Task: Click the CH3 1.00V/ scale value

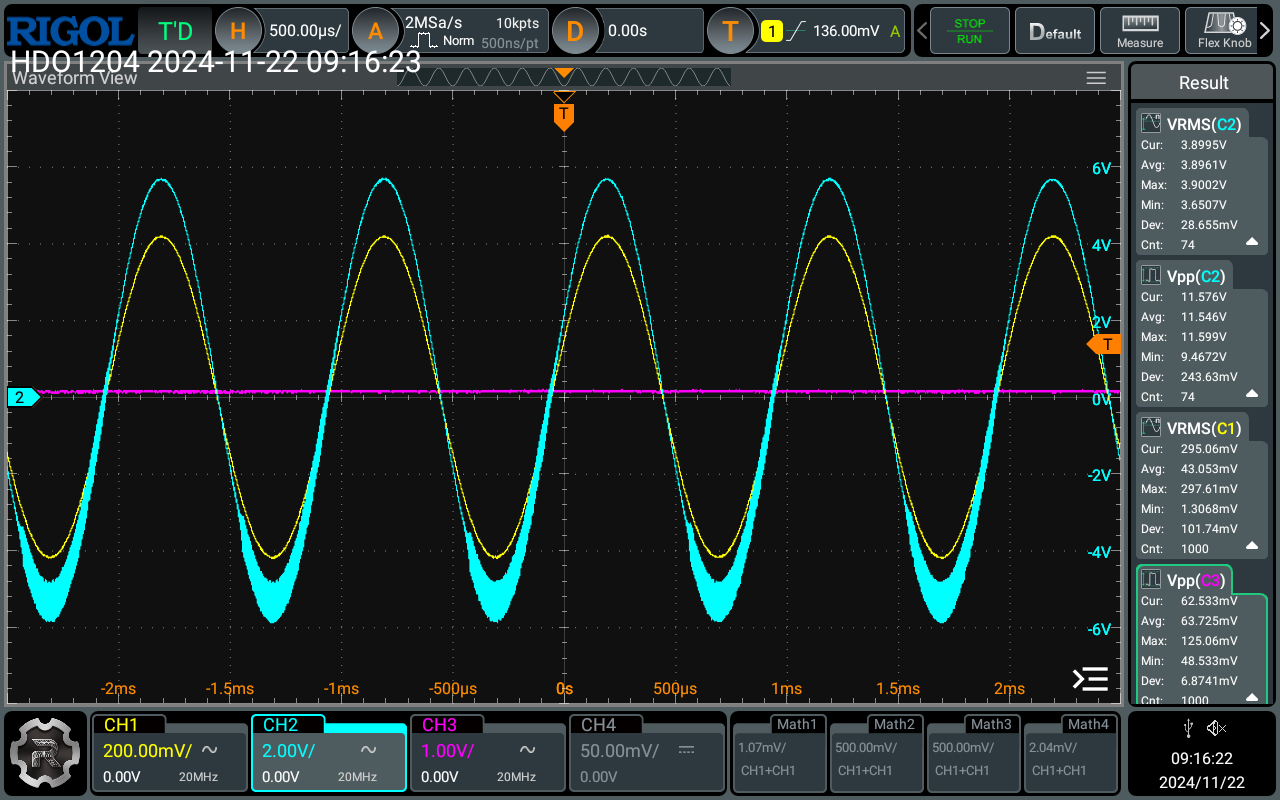Action: coord(448,750)
